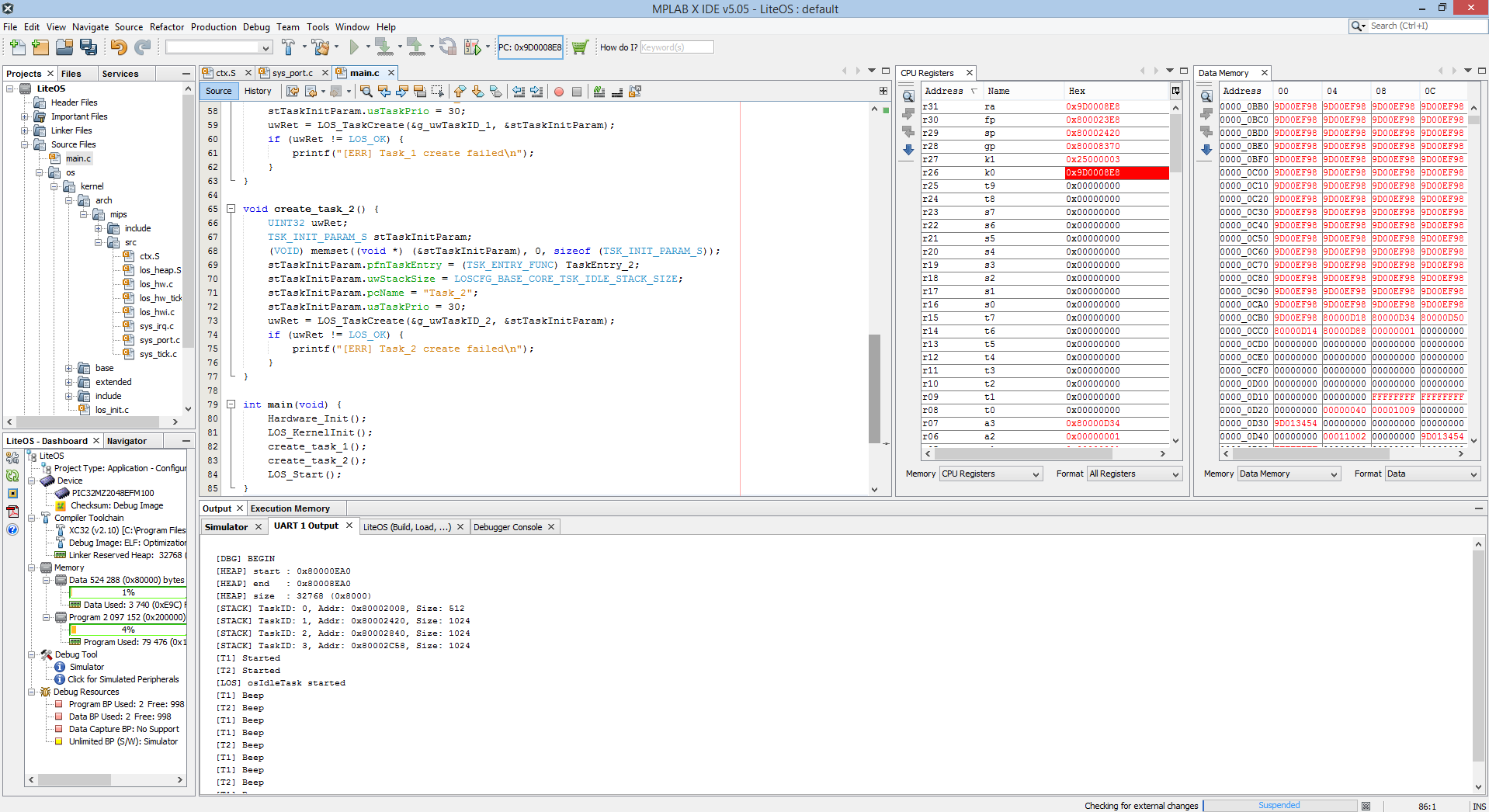Toggle Rectangular Selection in editor toolbar
Image resolution: width=1489 pixels, height=812 pixels.
[x=438, y=92]
